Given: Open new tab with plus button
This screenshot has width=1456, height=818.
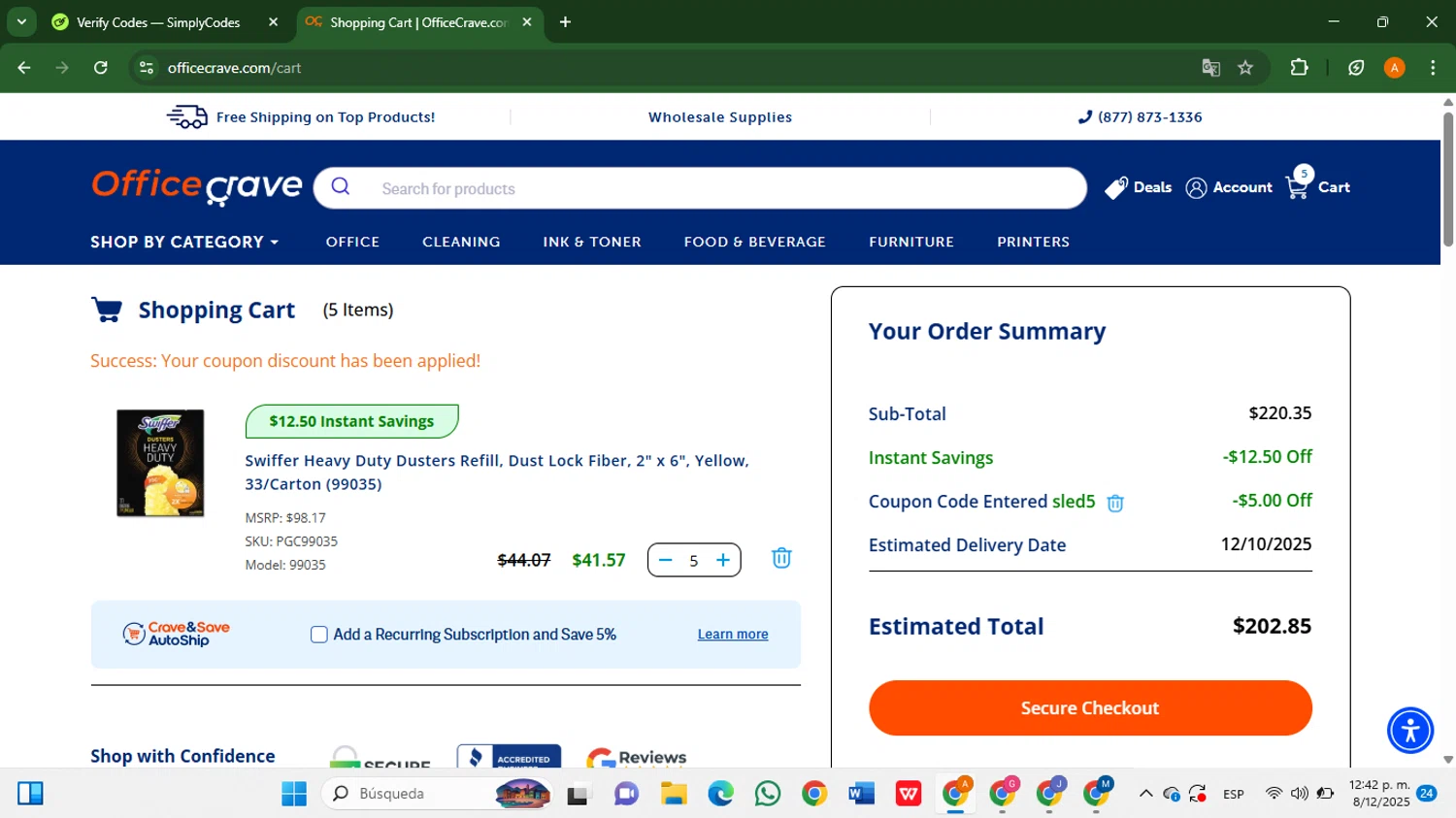Looking at the screenshot, I should coord(565,21).
